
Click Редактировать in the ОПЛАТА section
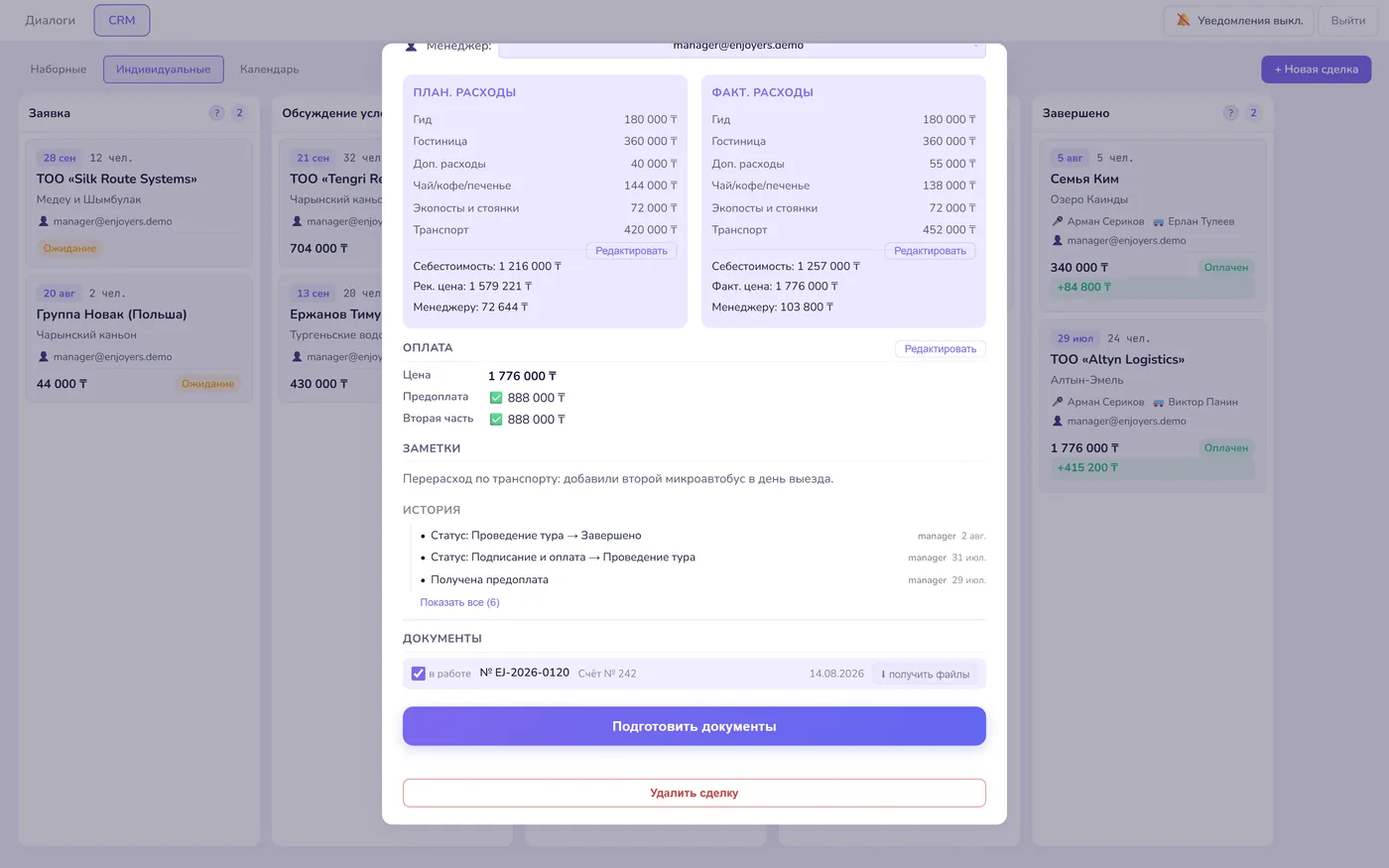941,349
